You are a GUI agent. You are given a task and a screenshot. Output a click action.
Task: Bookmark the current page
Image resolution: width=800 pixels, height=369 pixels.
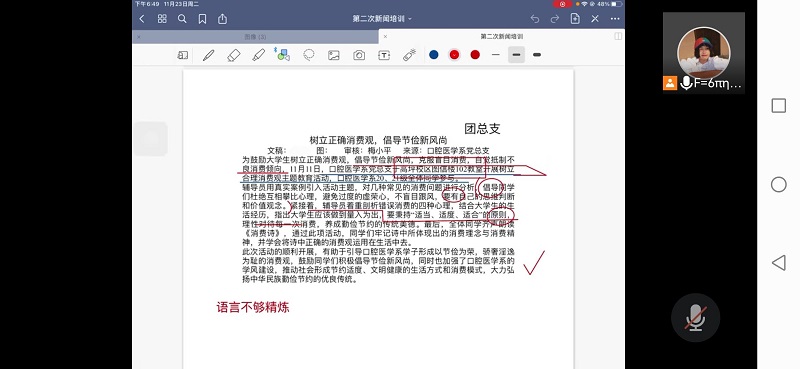202,19
